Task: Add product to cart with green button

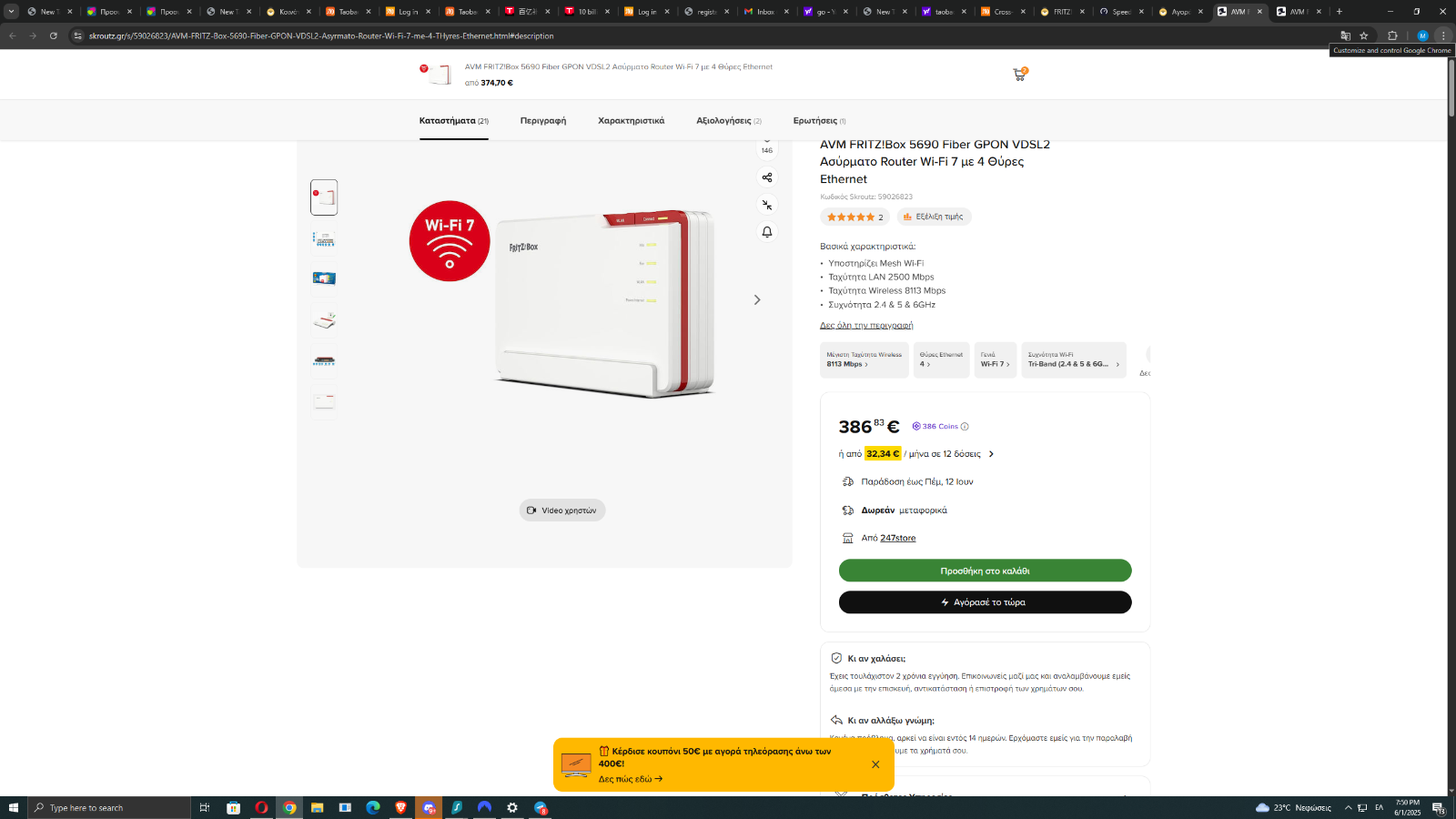Action: (x=985, y=571)
